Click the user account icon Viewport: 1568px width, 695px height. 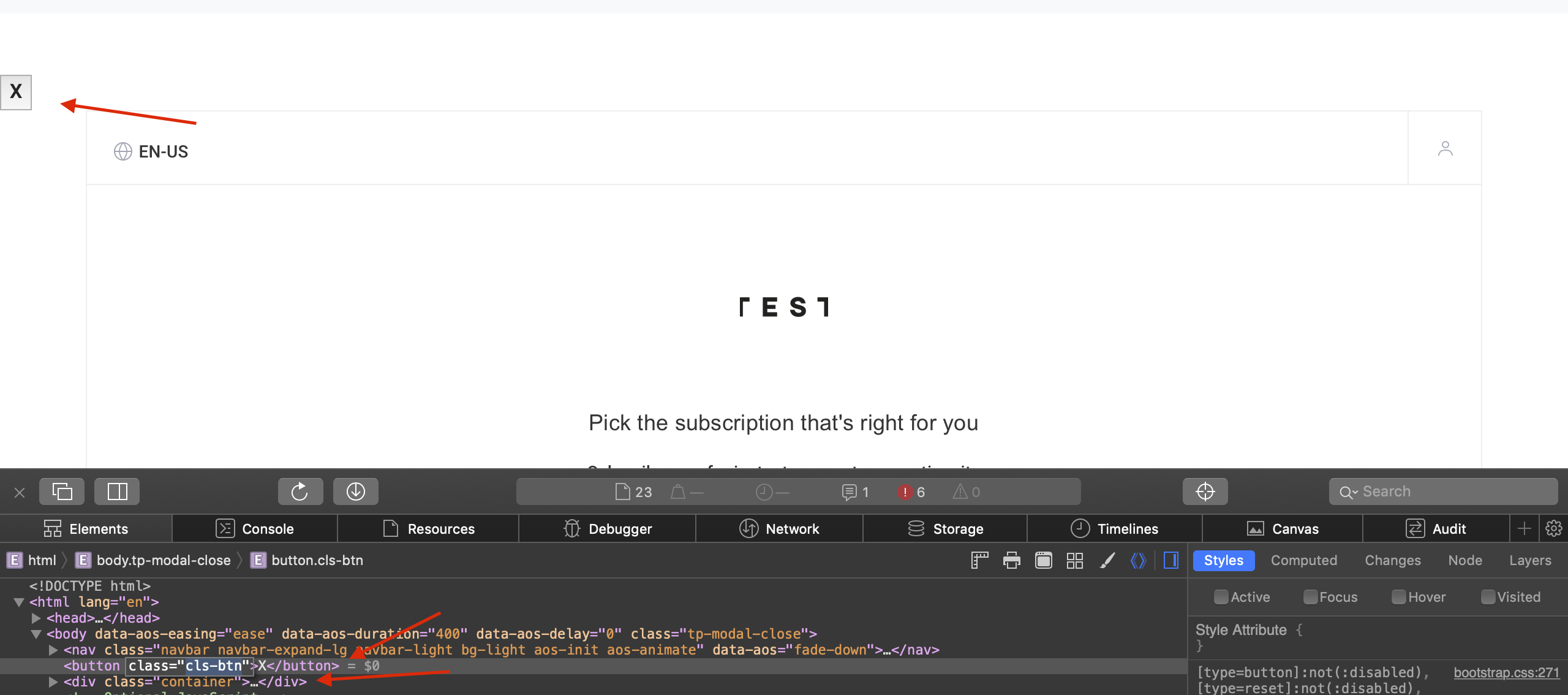click(x=1445, y=148)
